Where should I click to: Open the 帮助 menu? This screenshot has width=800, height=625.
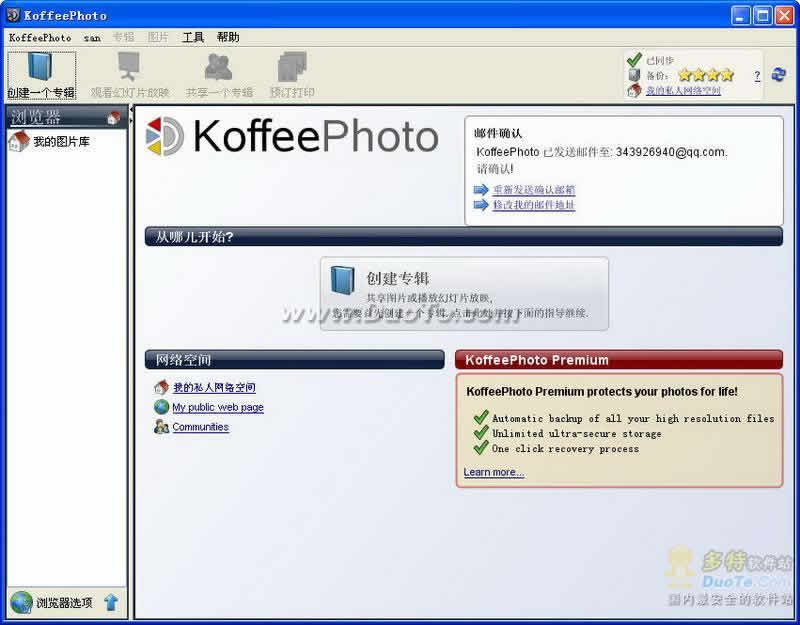228,37
